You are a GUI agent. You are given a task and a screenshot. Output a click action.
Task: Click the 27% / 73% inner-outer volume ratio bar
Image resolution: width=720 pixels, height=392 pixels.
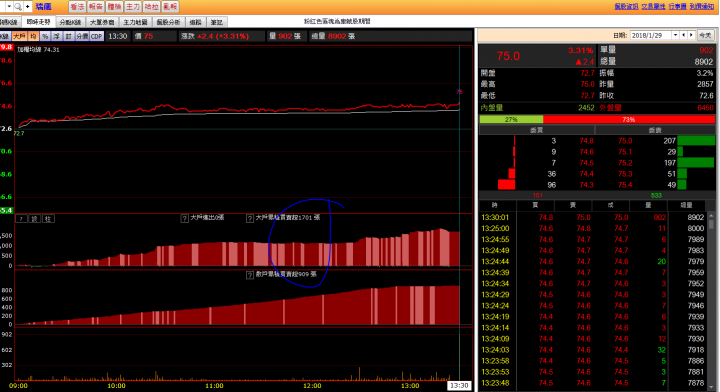(597, 119)
